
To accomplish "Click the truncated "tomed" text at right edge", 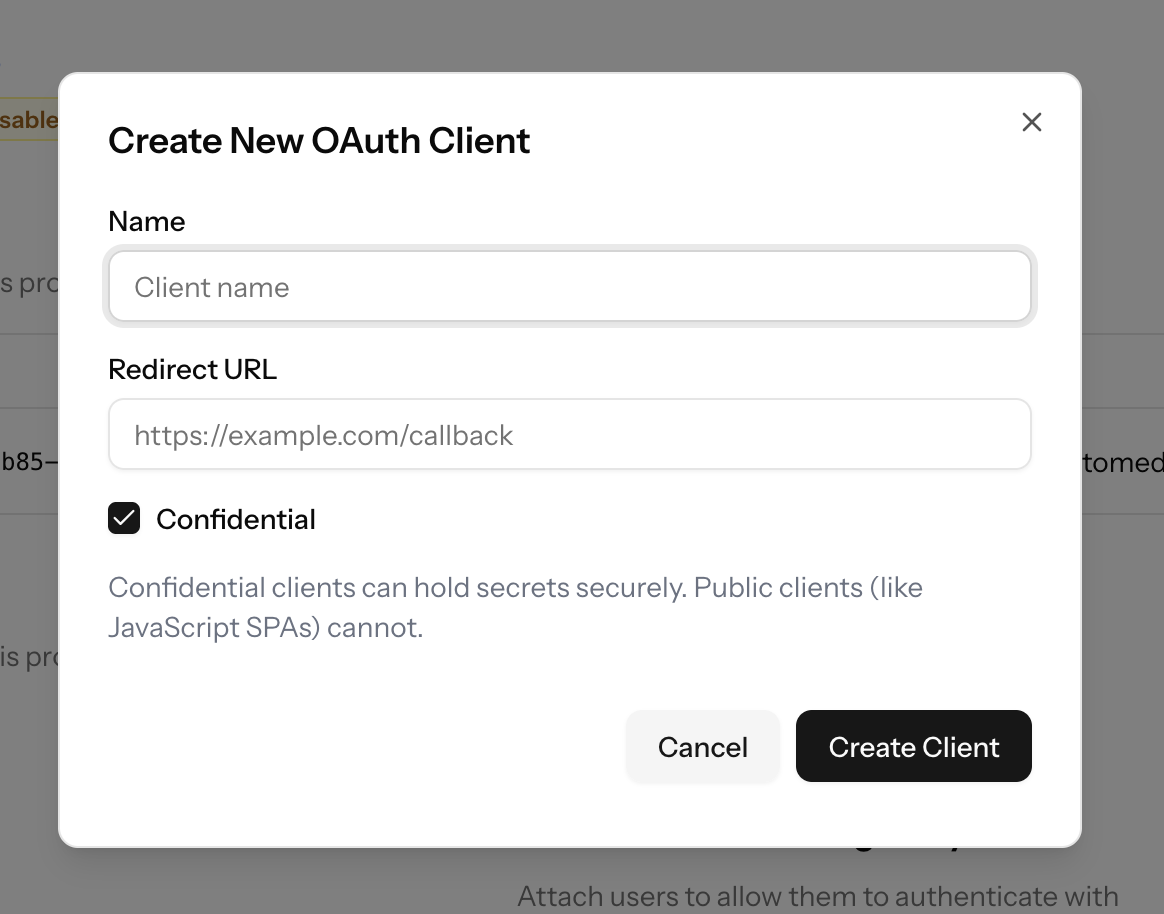I will point(1123,462).
